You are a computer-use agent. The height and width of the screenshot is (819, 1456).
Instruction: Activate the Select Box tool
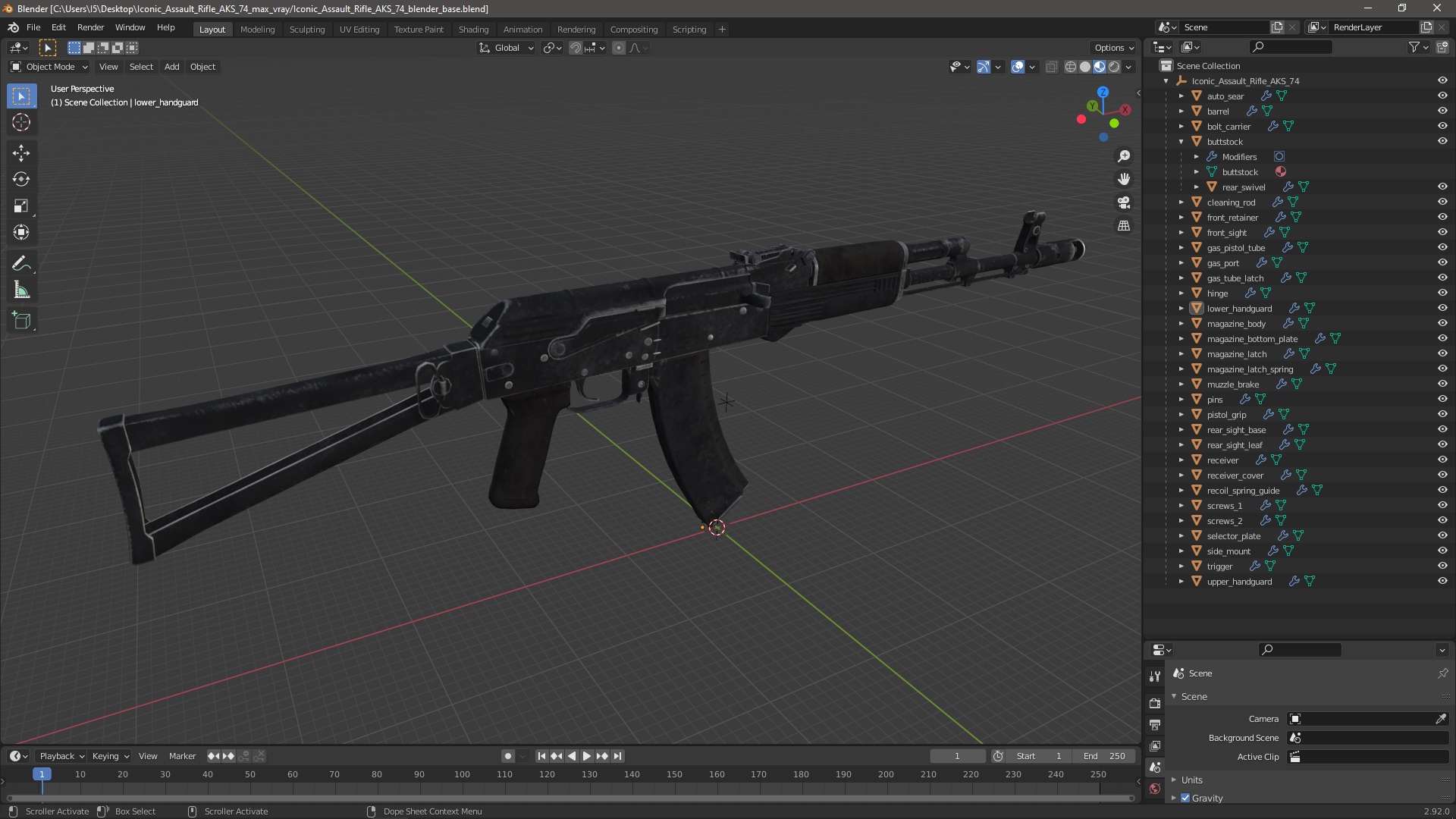tap(21, 96)
